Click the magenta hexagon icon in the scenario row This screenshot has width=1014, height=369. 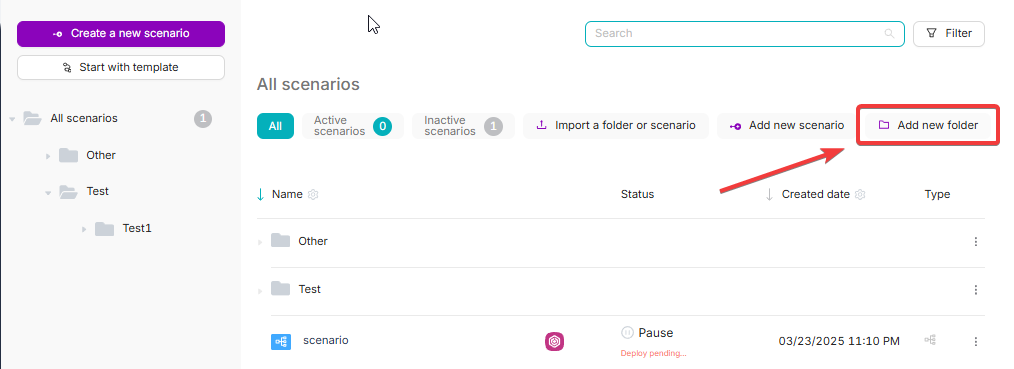[x=554, y=341]
